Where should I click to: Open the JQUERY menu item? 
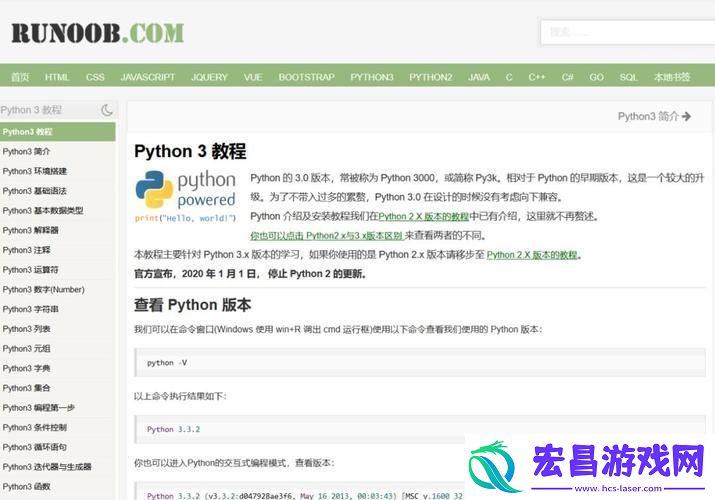click(209, 77)
